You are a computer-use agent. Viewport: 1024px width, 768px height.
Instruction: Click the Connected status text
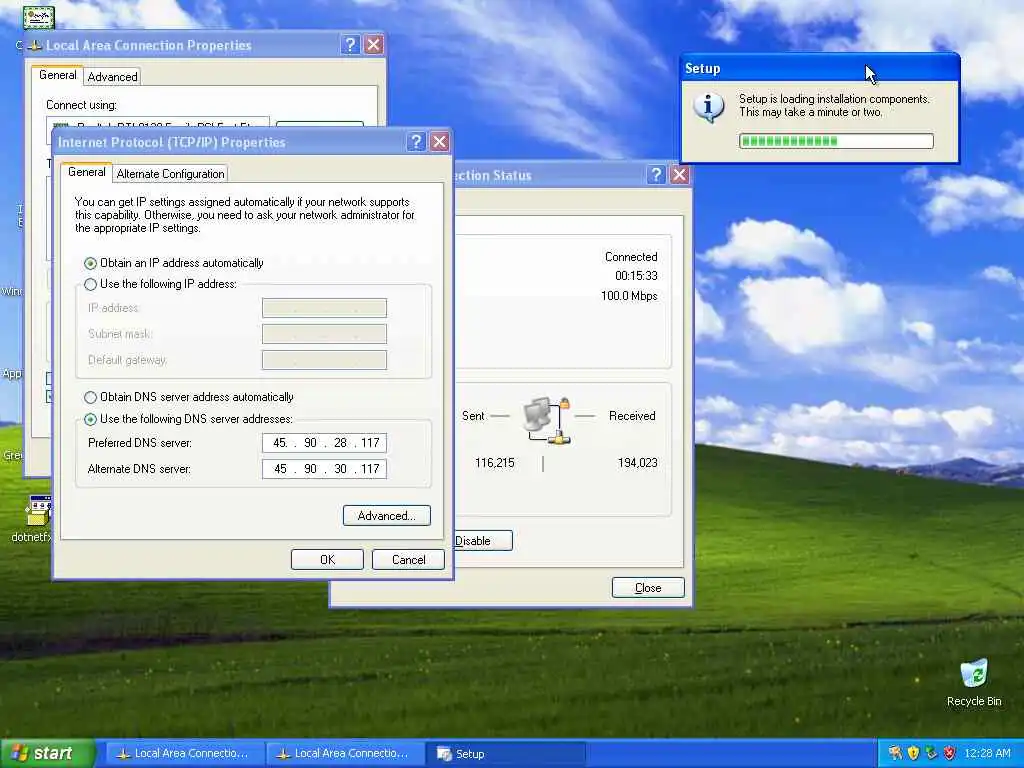[631, 257]
